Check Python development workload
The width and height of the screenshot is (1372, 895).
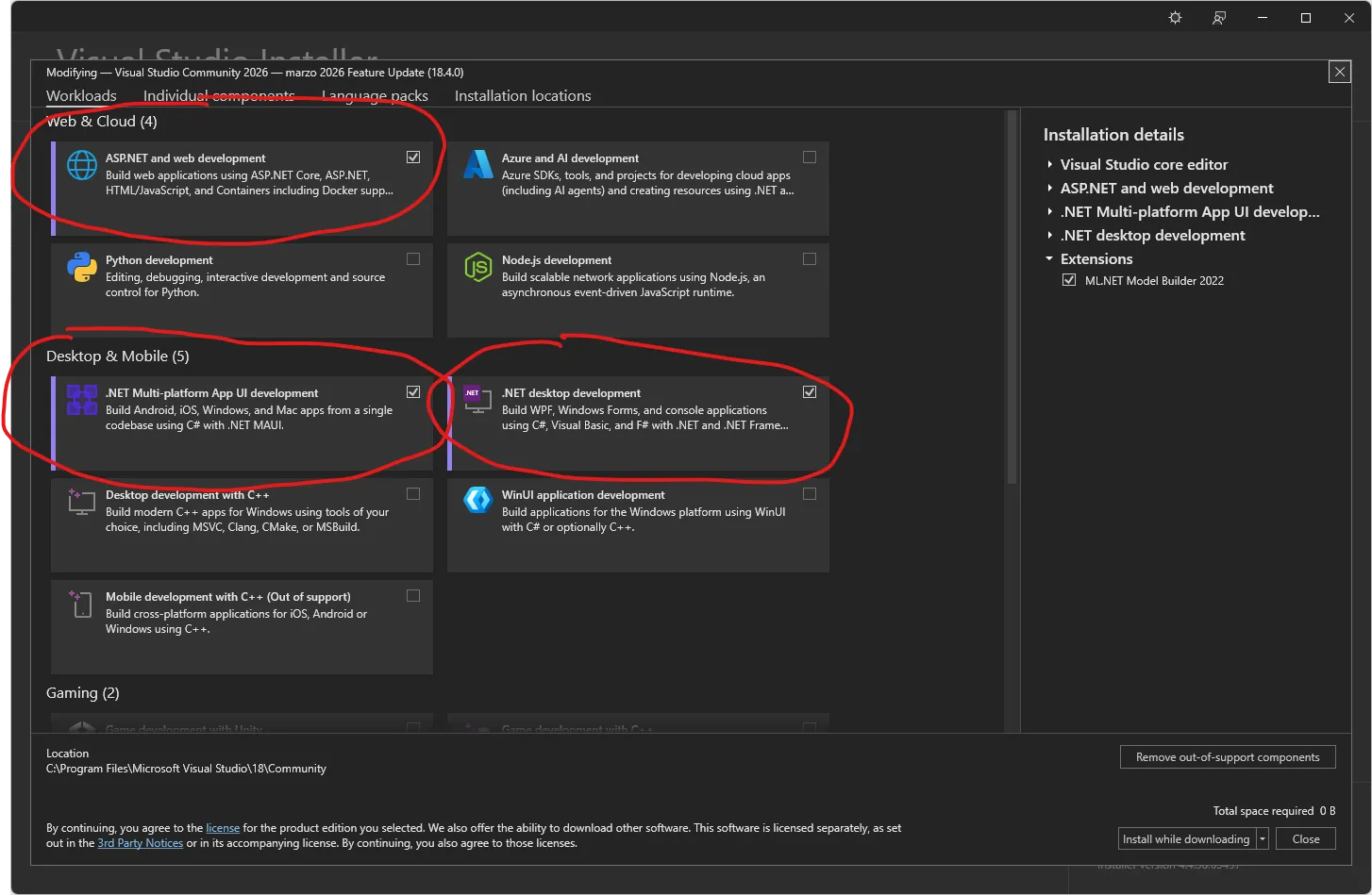tap(413, 259)
